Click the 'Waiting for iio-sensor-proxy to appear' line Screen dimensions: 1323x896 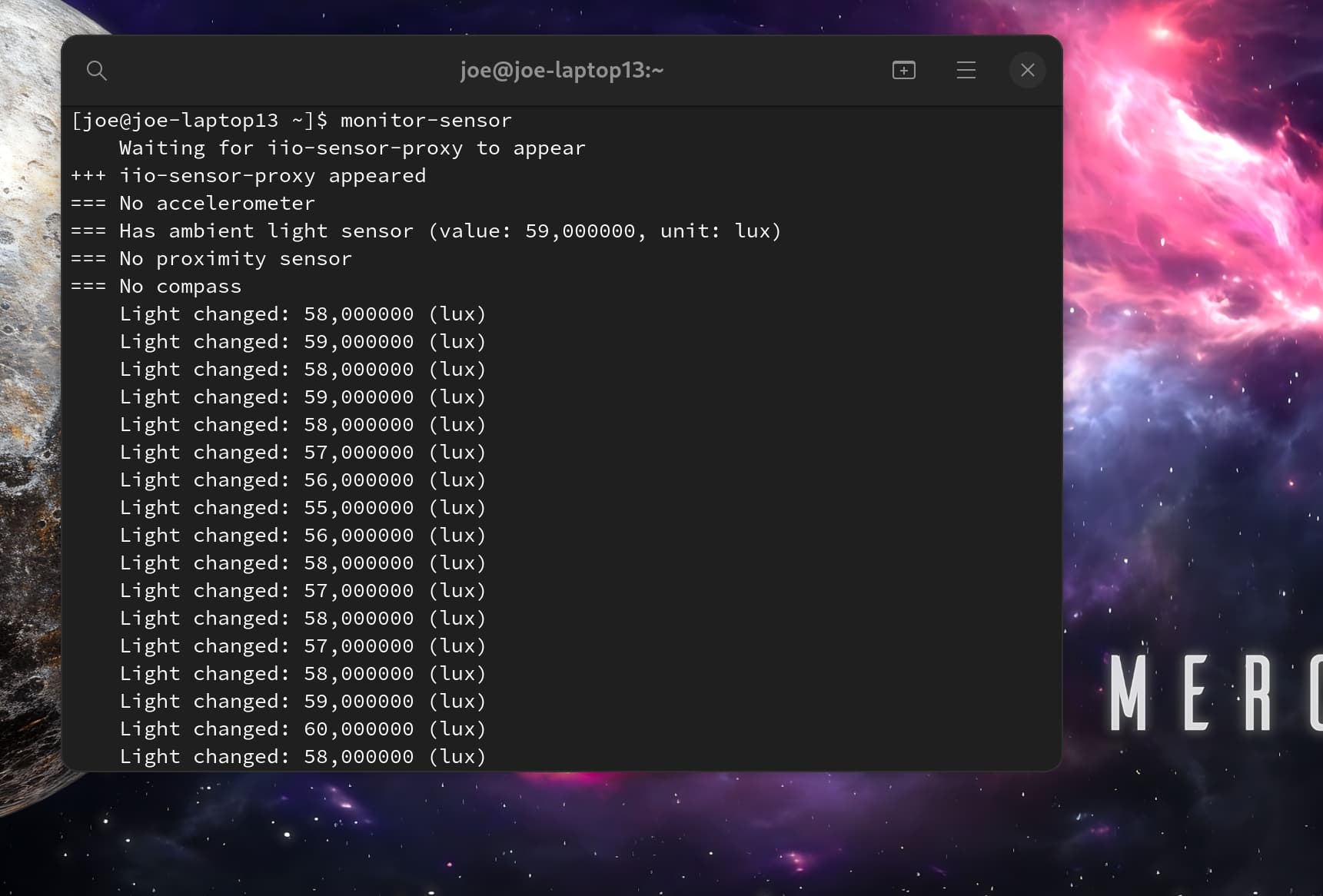[352, 148]
